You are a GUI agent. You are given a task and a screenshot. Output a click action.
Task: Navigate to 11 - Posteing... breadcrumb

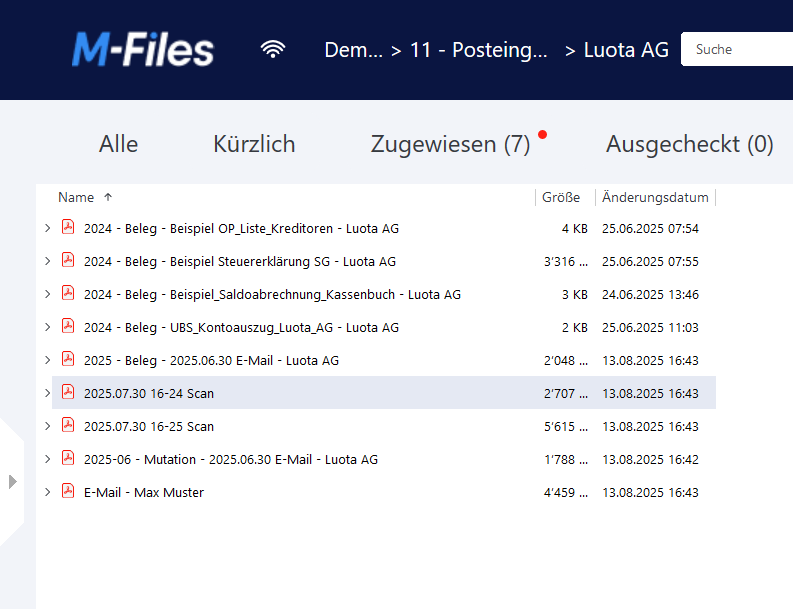479,50
